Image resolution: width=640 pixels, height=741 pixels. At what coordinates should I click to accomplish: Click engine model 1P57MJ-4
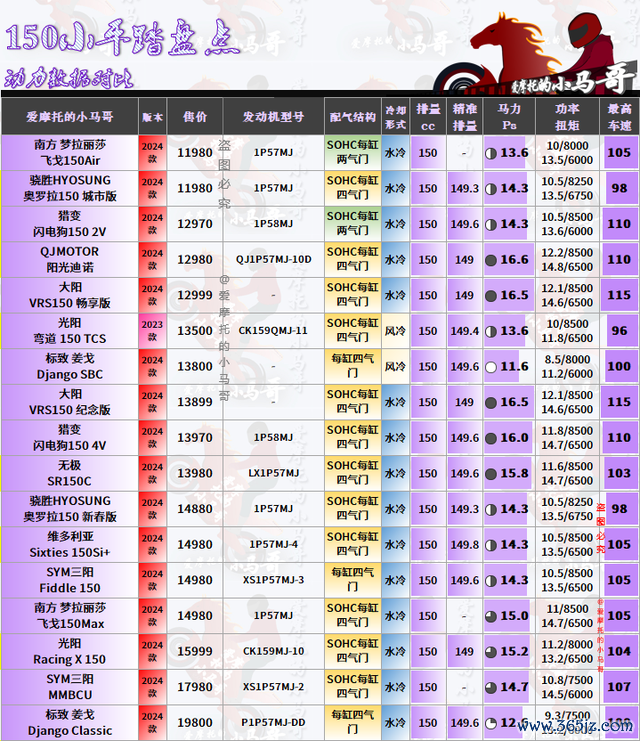pos(274,544)
